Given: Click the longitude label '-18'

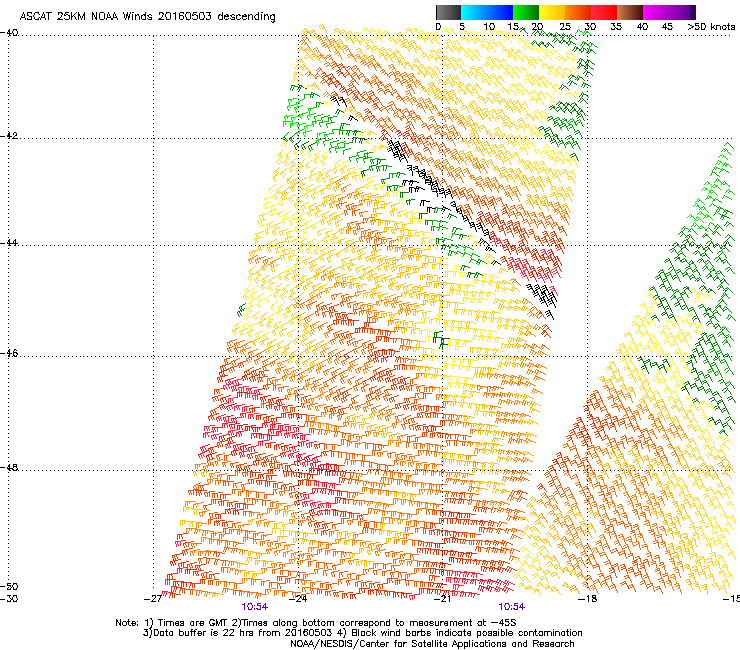Looking at the screenshot, I should 588,599.
